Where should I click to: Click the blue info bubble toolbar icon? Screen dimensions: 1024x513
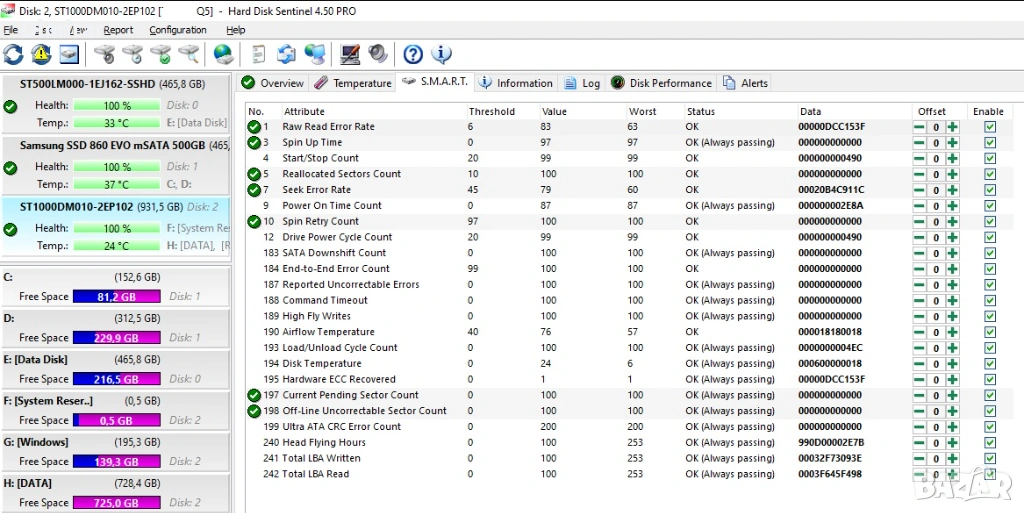(441, 54)
